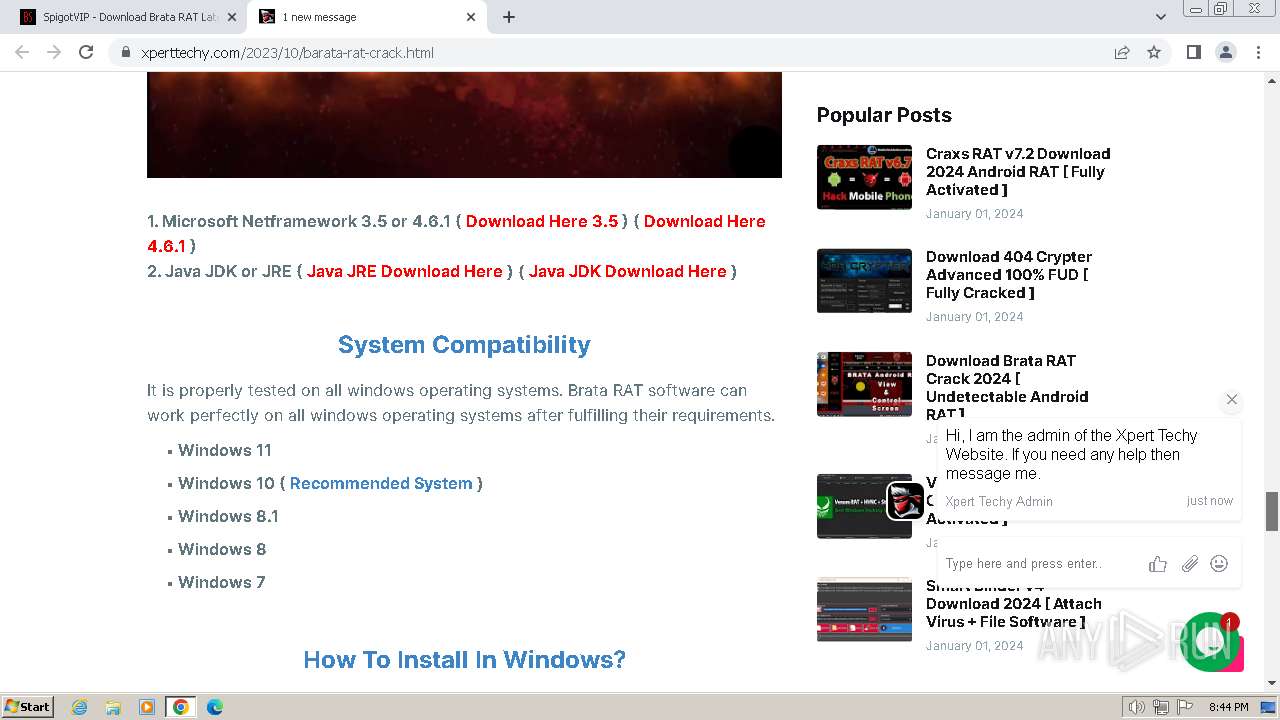Click 'System Compatibility' heading
1280x720 pixels.
coord(464,344)
